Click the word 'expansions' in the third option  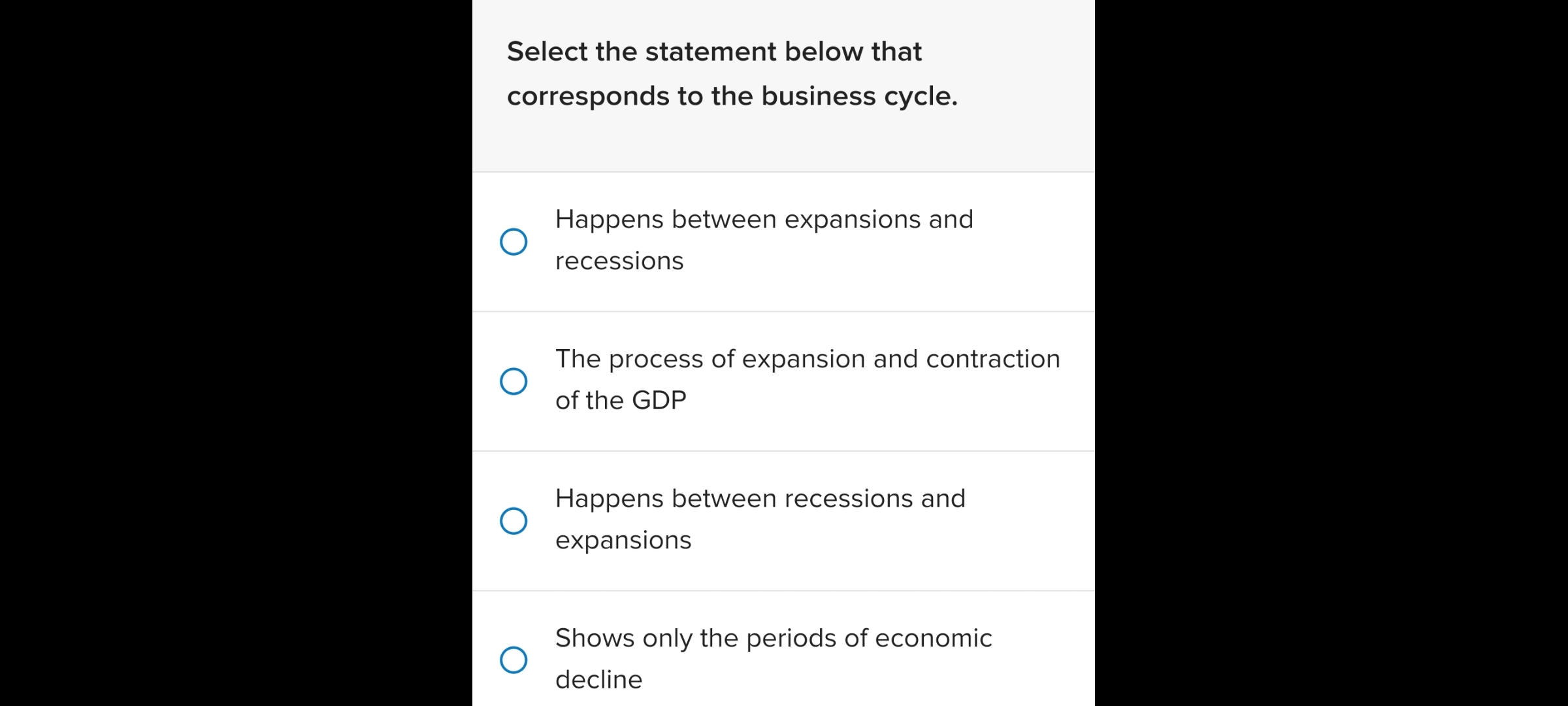click(623, 539)
